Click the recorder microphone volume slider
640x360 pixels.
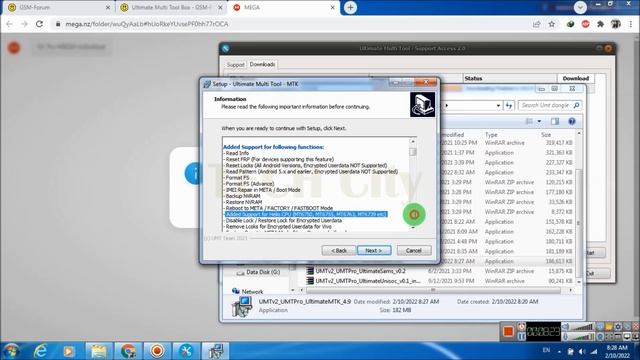582,337
